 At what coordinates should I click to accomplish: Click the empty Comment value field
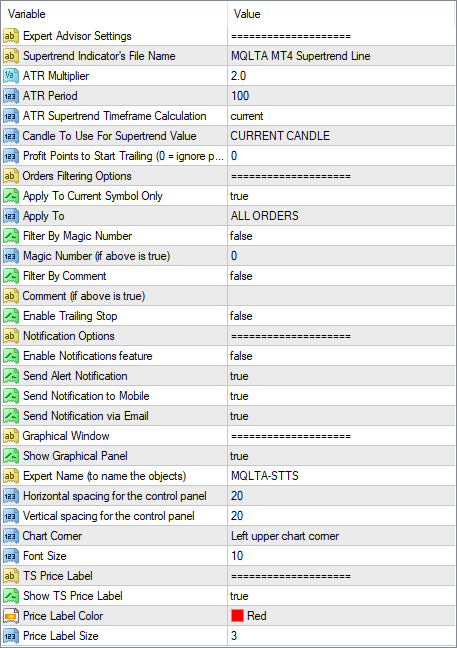[341, 296]
